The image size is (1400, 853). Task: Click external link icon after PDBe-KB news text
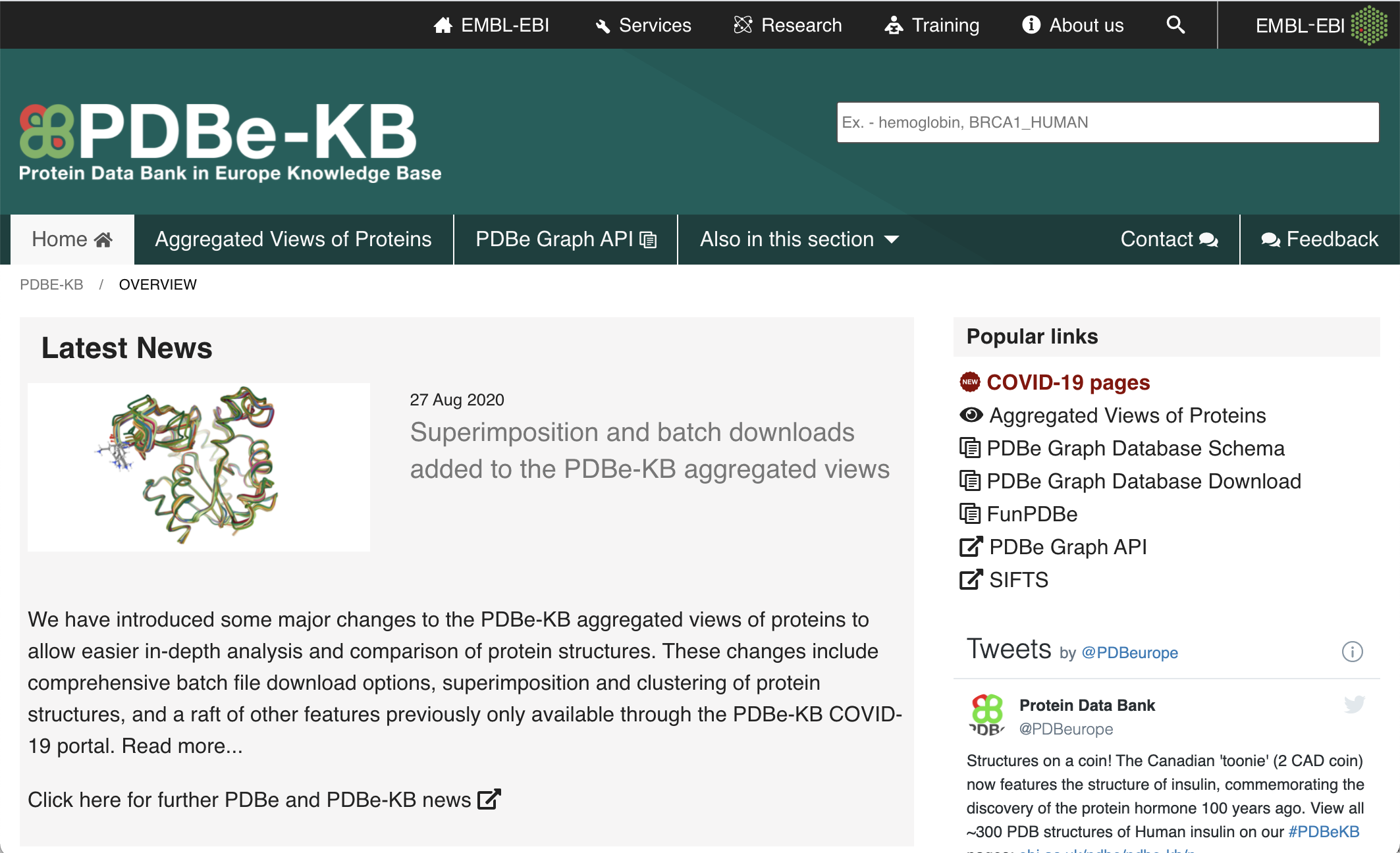click(489, 799)
